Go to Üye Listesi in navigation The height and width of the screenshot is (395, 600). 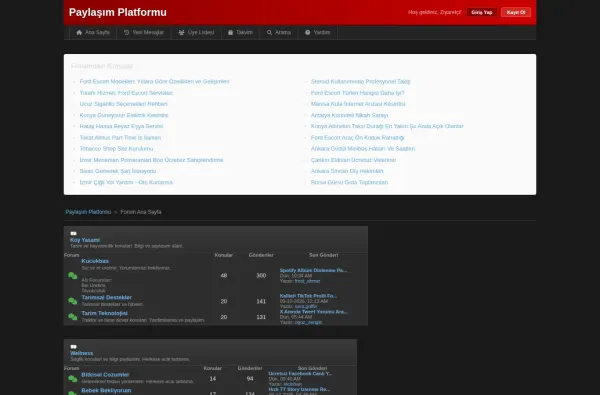(196, 33)
